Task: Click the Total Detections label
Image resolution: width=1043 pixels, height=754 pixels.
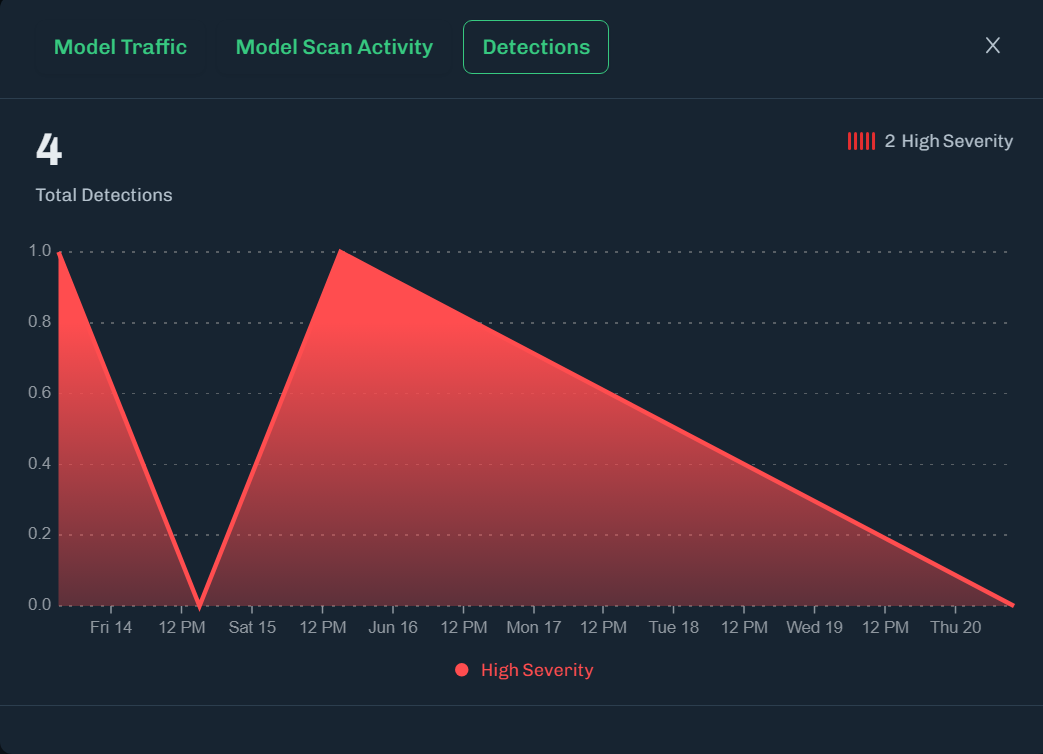Action: (x=104, y=195)
